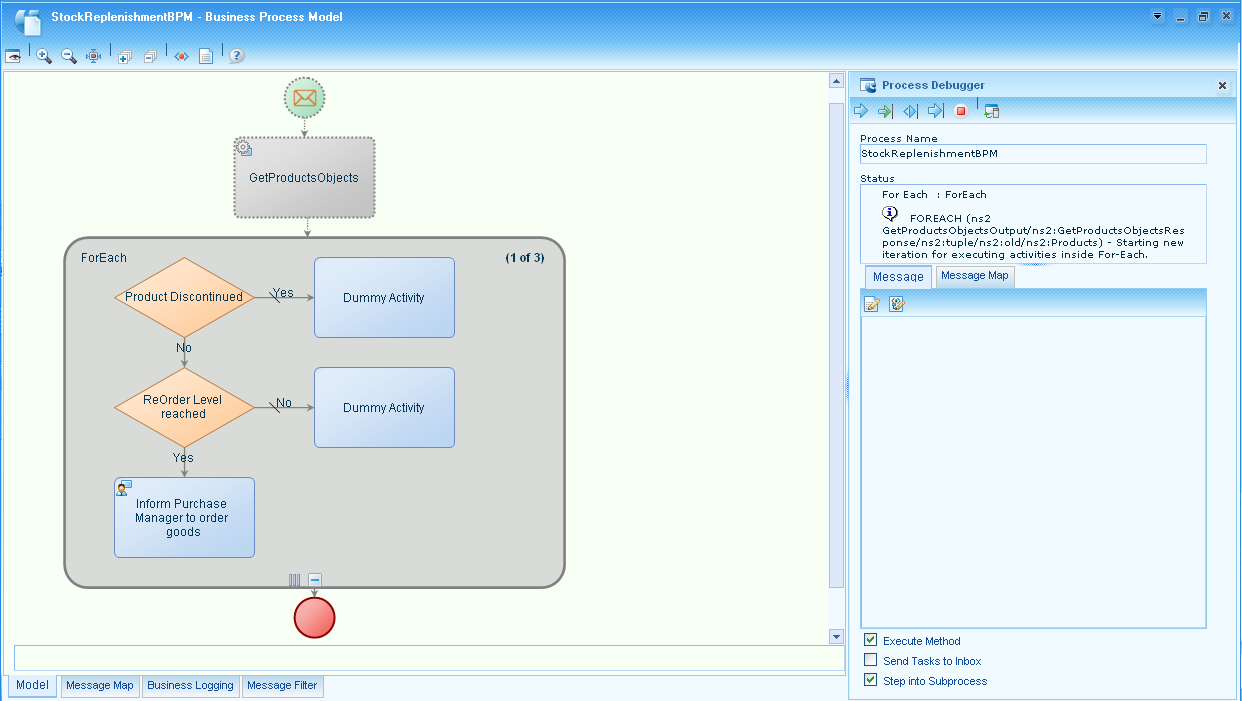1242x701 pixels.
Task: Open the process Help icon
Action: 236,56
